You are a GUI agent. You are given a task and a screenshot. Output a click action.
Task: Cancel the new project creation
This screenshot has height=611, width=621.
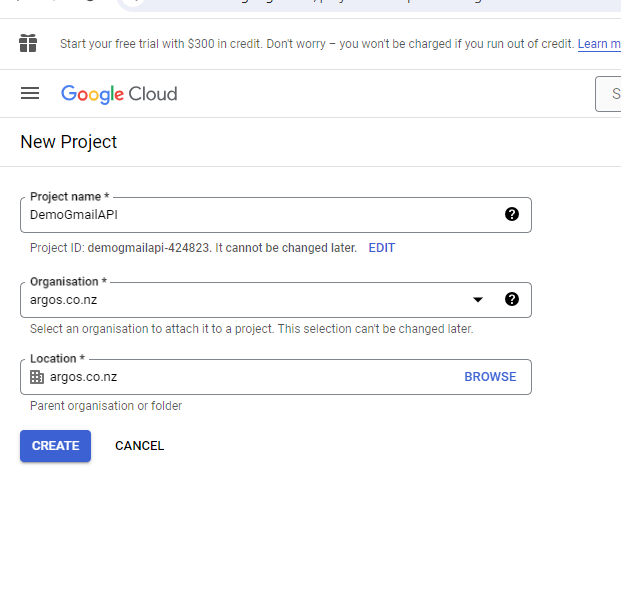pos(139,446)
